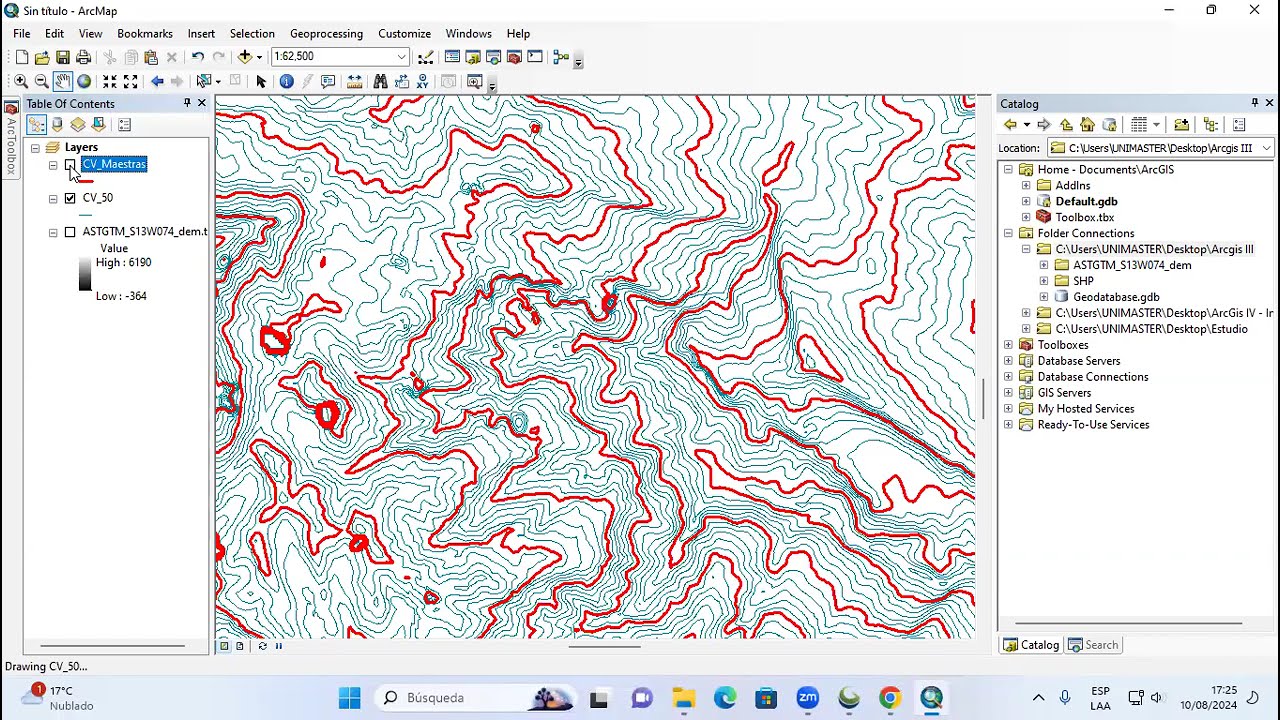Open the Bookmarks menu

pyautogui.click(x=145, y=33)
